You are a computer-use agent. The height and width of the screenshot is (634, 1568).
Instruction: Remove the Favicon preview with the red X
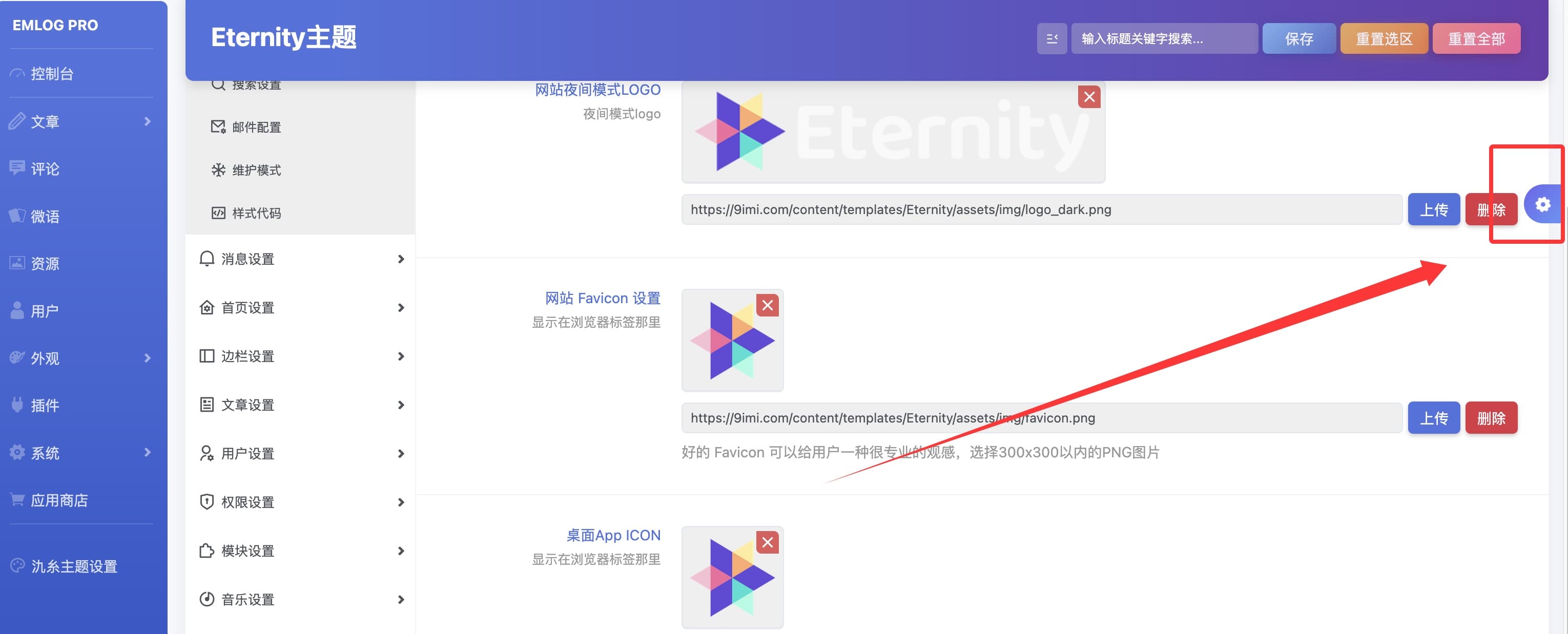[768, 305]
